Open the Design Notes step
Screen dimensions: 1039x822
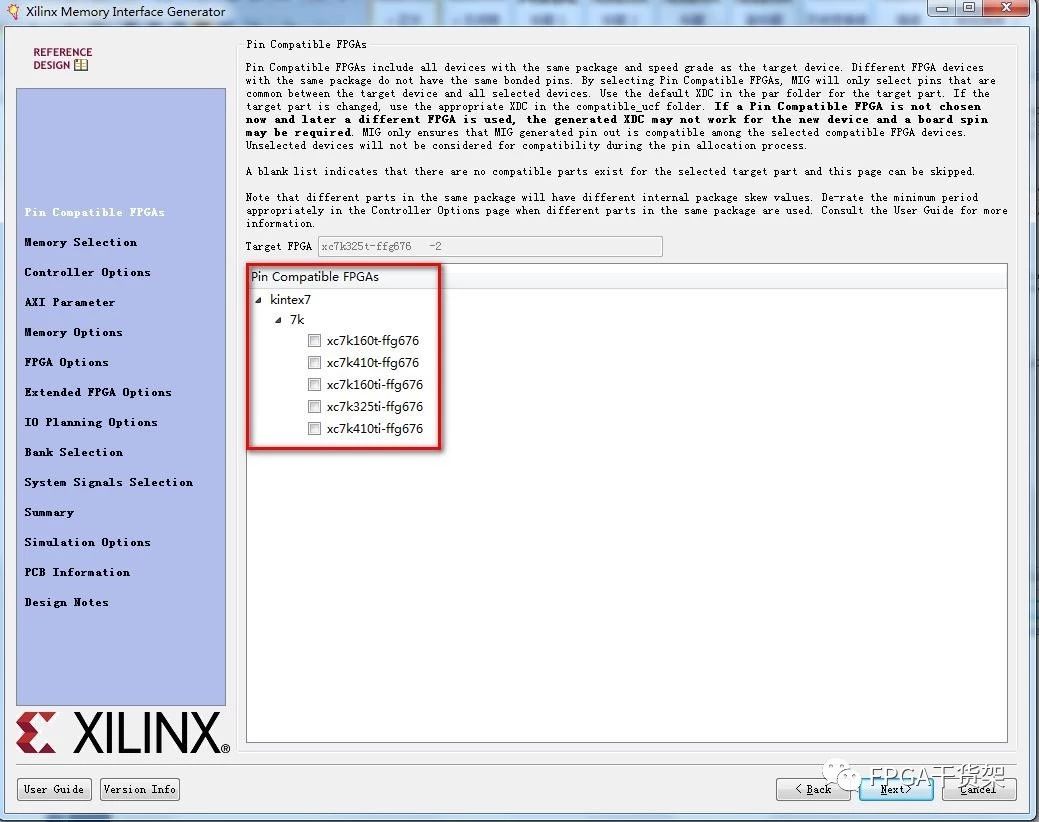(x=66, y=602)
